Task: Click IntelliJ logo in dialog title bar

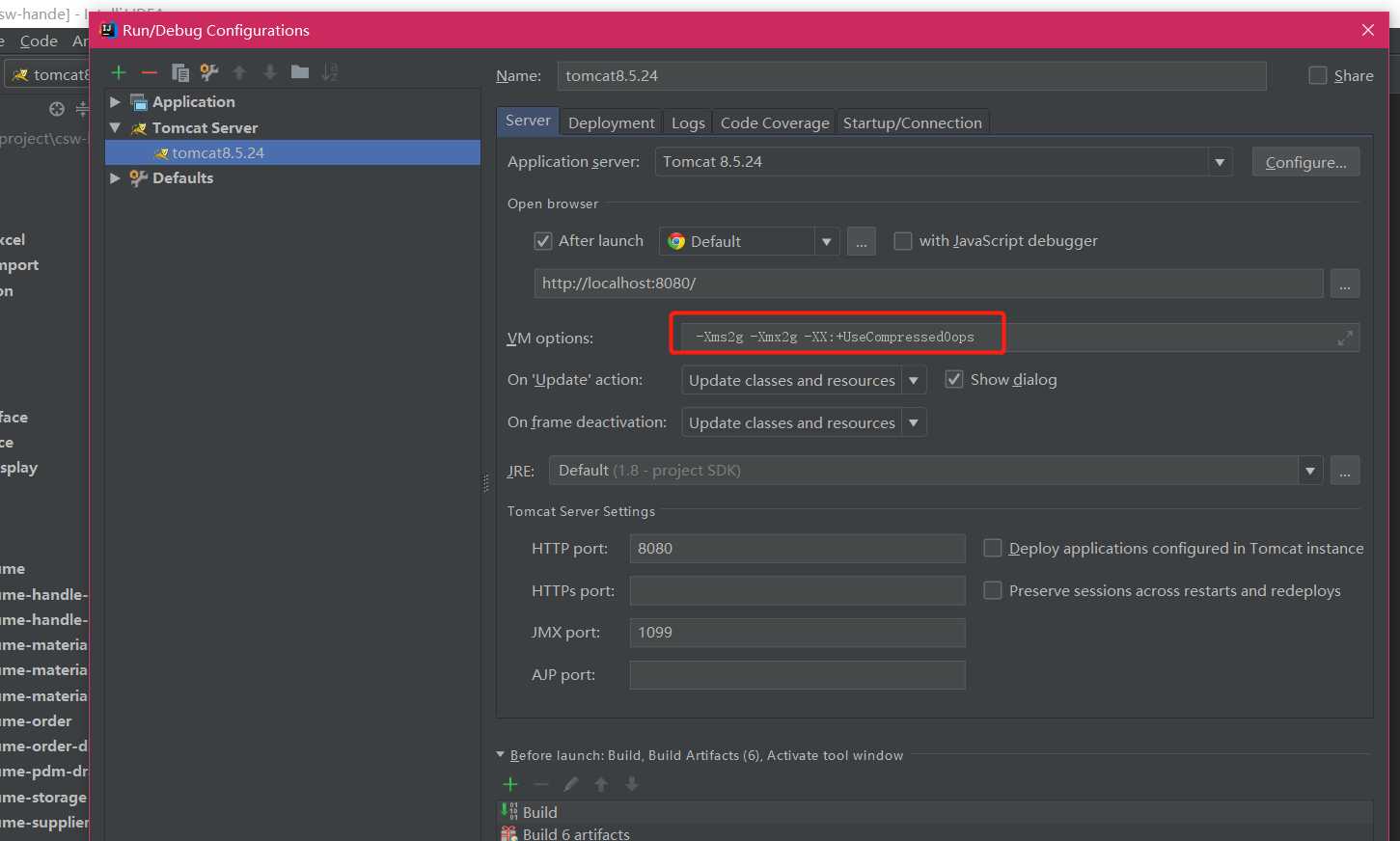Action: pos(109,30)
